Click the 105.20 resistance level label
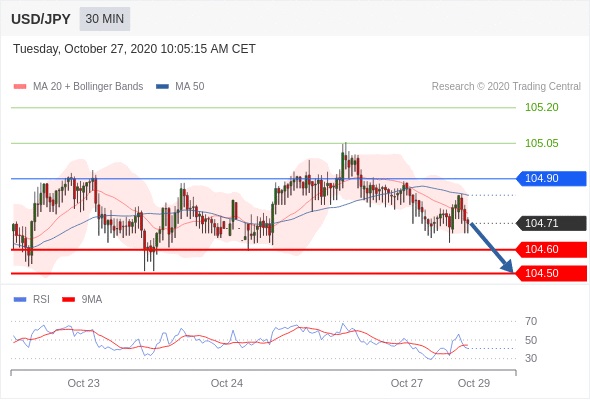The width and height of the screenshot is (590, 400). 542,108
